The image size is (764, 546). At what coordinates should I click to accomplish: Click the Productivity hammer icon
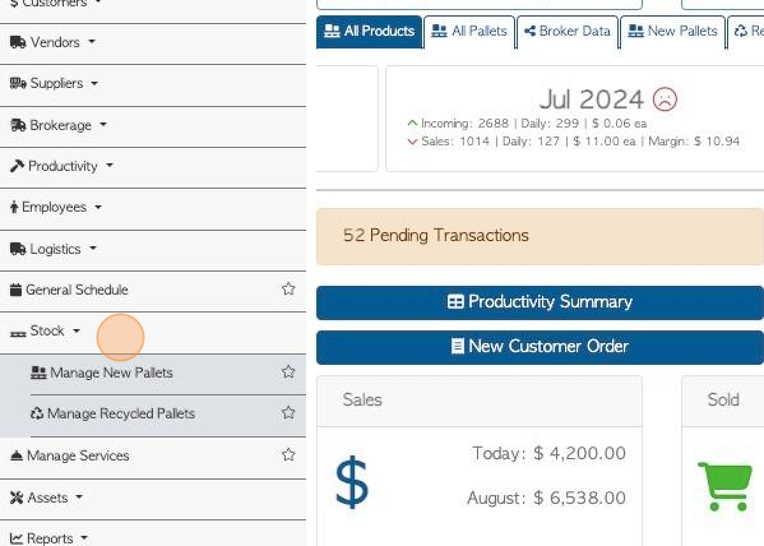[x=17, y=166]
